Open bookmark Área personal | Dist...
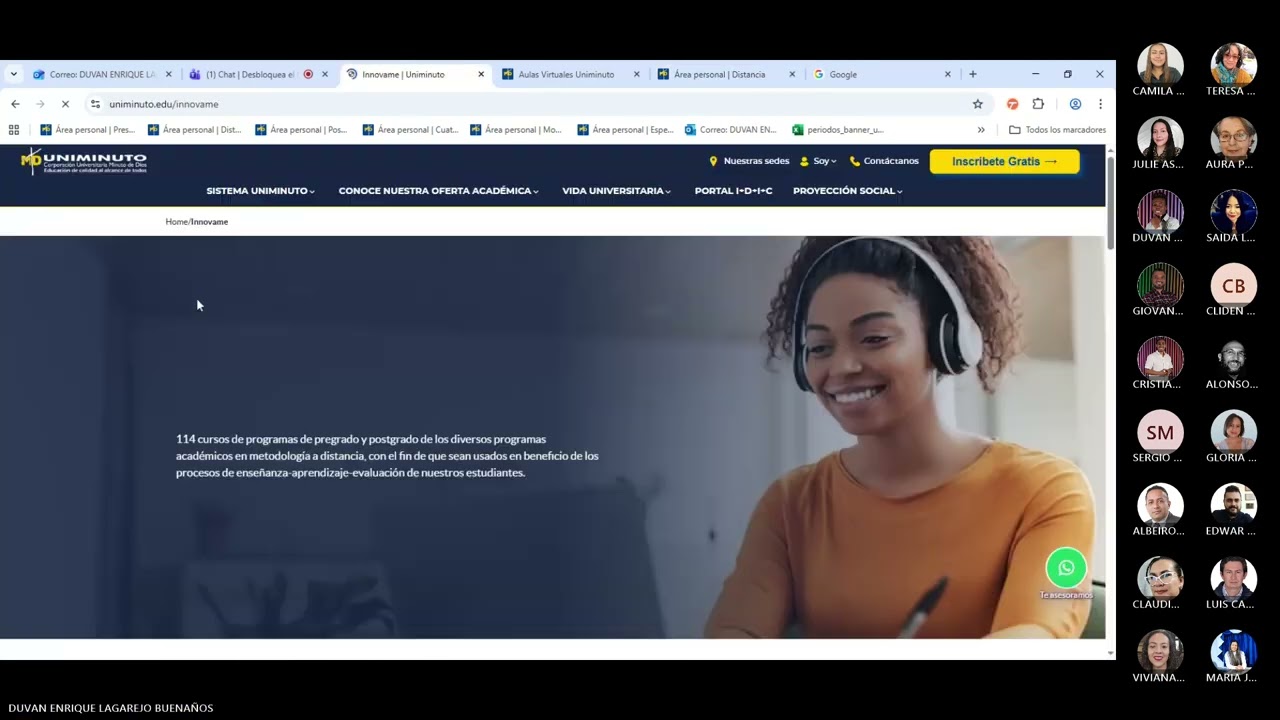This screenshot has width=1280, height=720. 194,130
